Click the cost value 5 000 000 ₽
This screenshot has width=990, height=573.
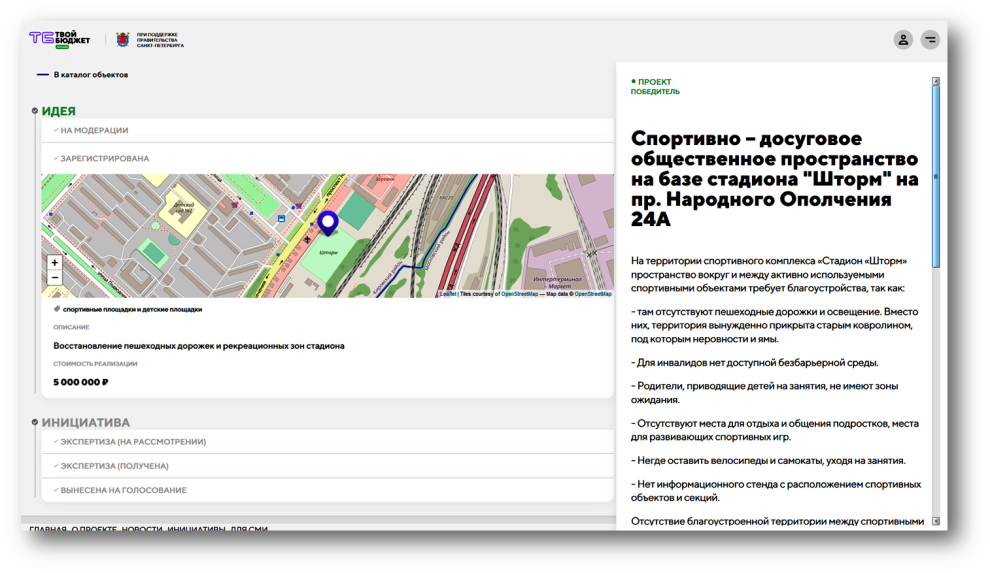pos(81,382)
